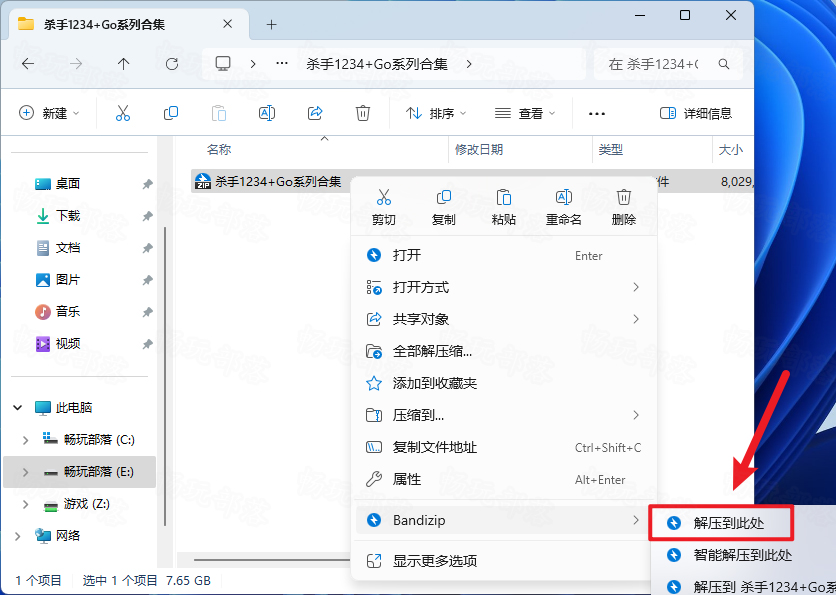836x595 pixels.
Task: Expand the 畅玩部落 (E:) drive node
Action: (x=25, y=472)
